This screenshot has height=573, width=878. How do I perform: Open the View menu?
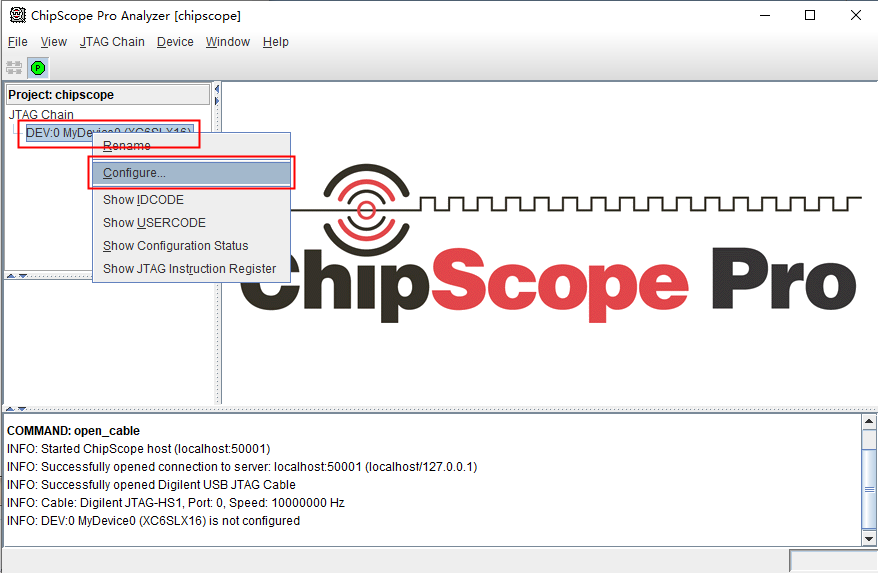(x=53, y=42)
